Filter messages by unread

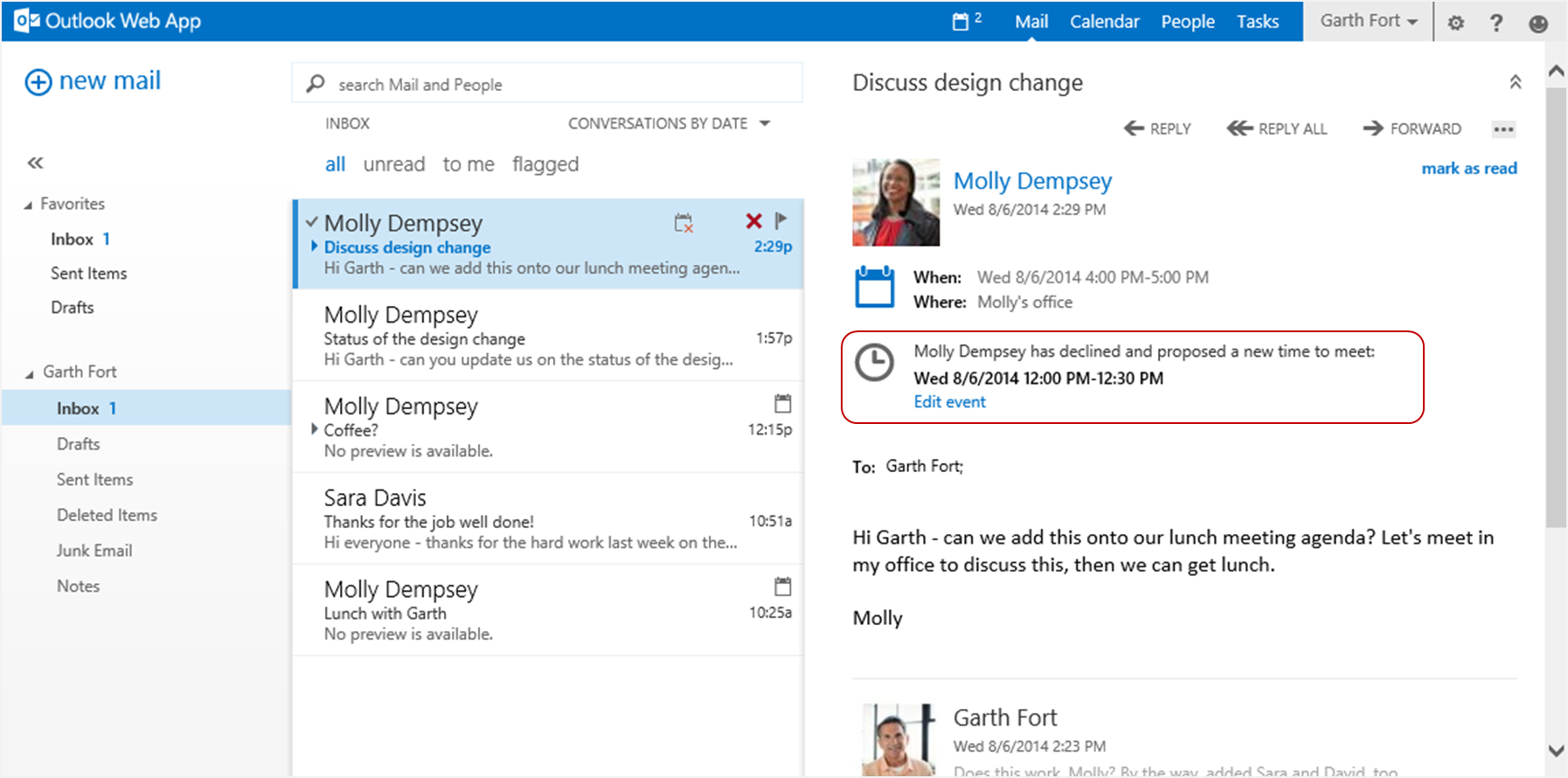point(394,164)
